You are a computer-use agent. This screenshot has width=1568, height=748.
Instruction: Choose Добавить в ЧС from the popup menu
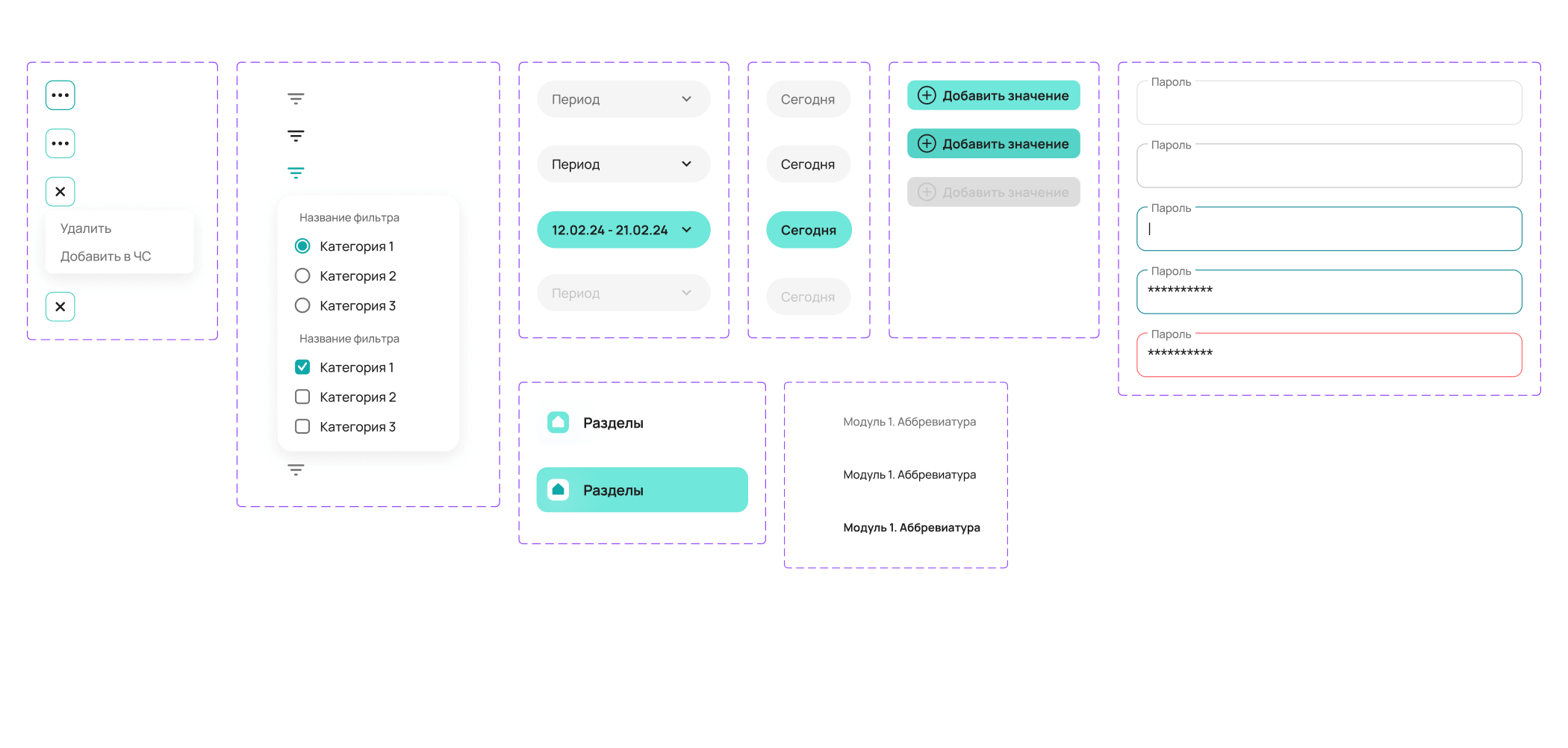105,257
